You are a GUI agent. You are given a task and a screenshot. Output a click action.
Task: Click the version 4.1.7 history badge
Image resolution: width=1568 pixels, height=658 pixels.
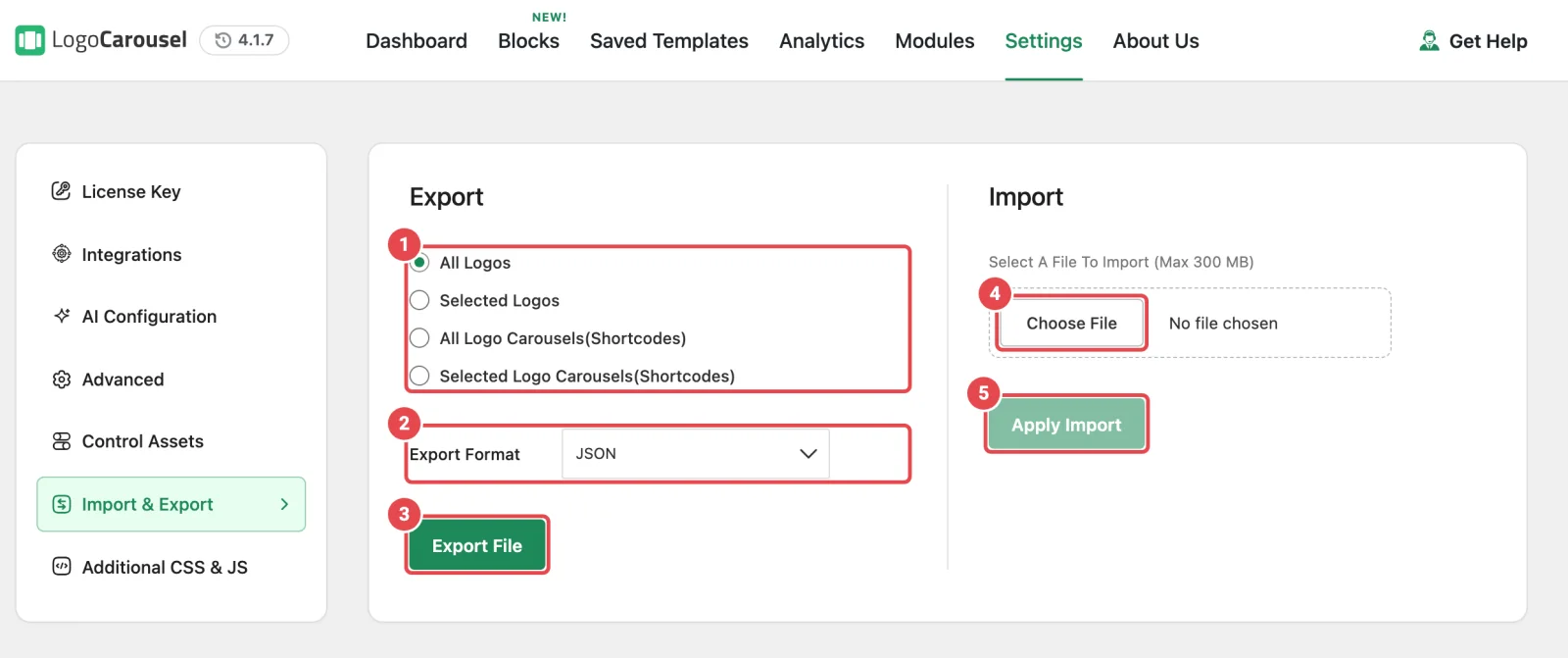pyautogui.click(x=244, y=40)
